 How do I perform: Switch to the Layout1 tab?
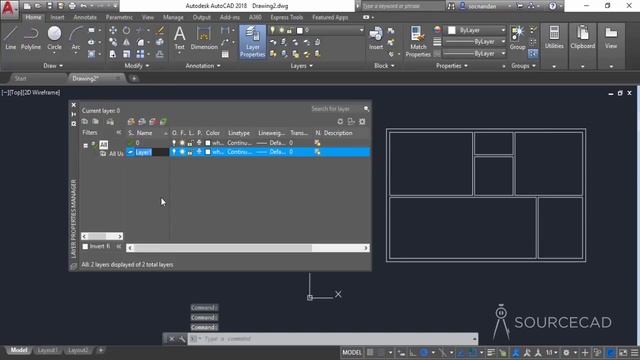pyautogui.click(x=47, y=350)
